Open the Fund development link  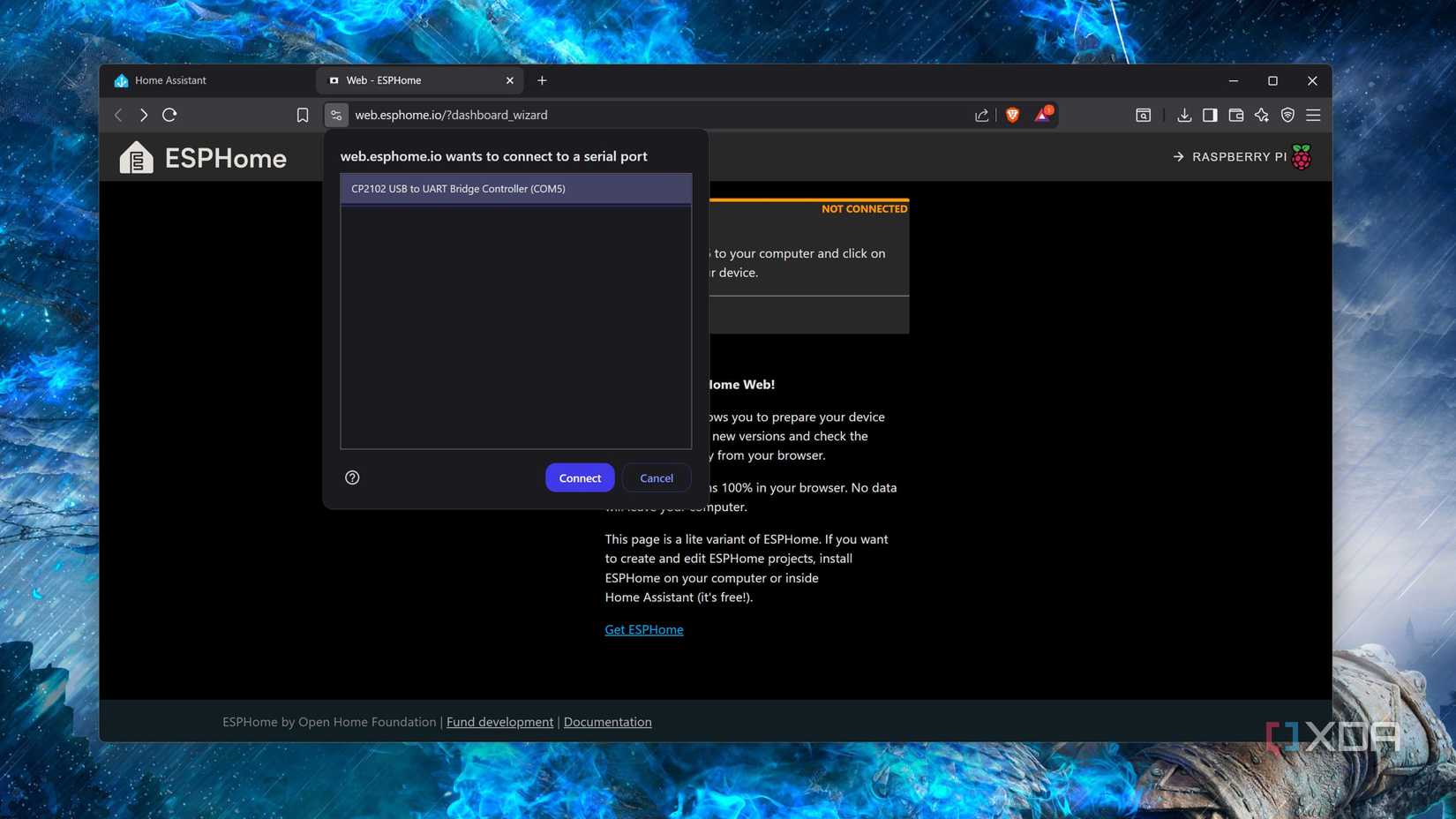(499, 722)
